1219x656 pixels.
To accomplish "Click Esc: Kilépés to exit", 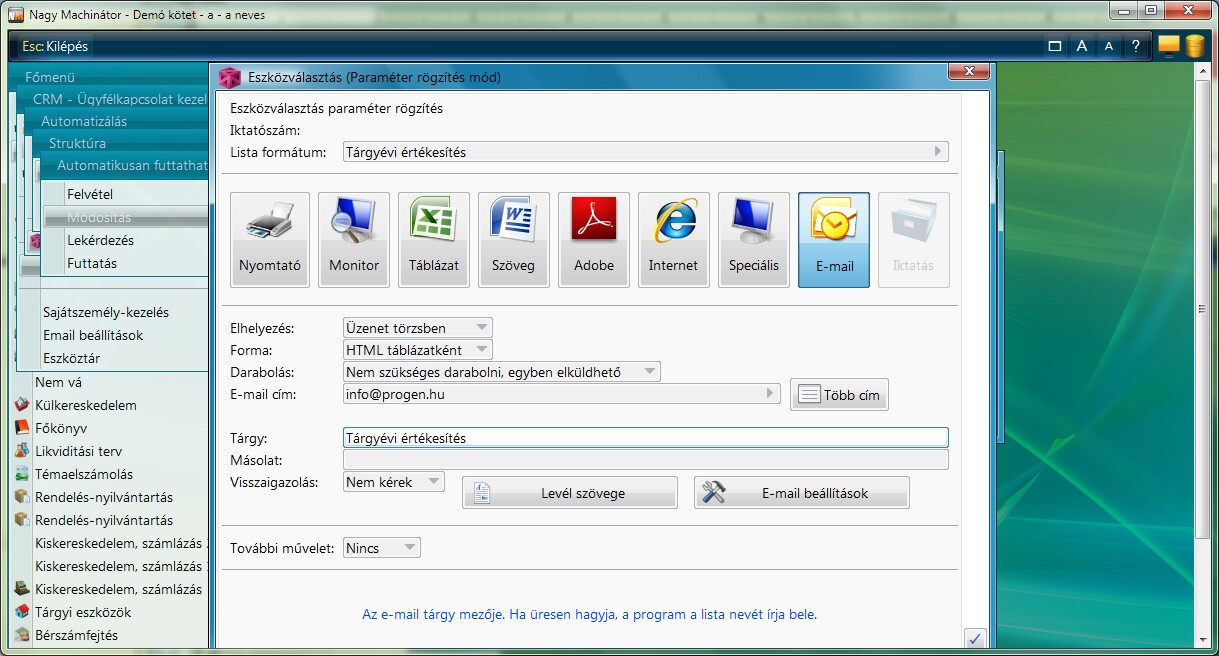I will coord(55,47).
